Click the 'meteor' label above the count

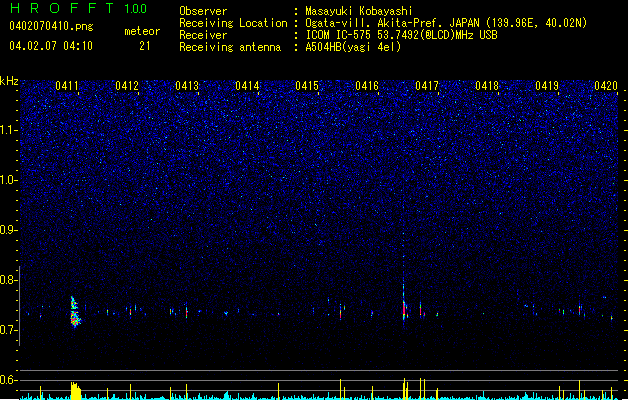point(142,31)
